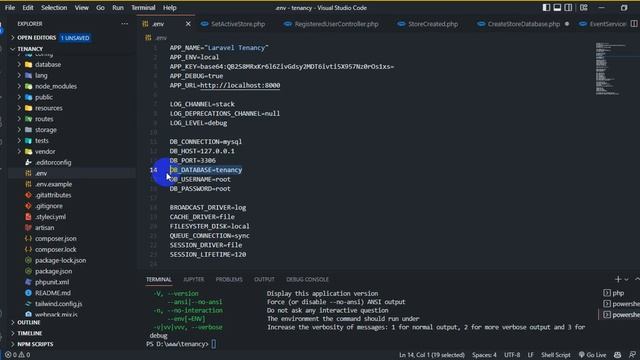Click the node_modules folder icon
Viewport: 640px width, 360px height.
pyautogui.click(x=29, y=86)
